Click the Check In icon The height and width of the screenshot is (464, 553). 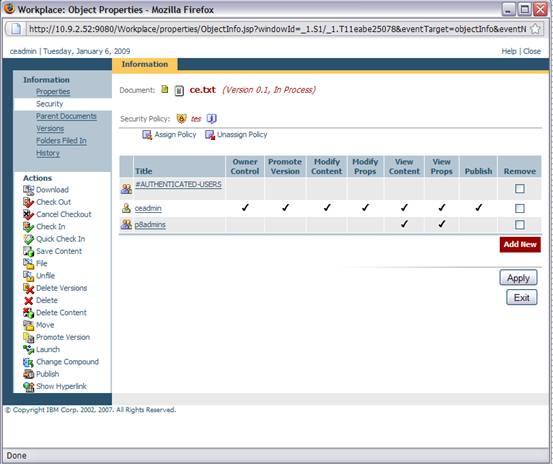pos(28,227)
